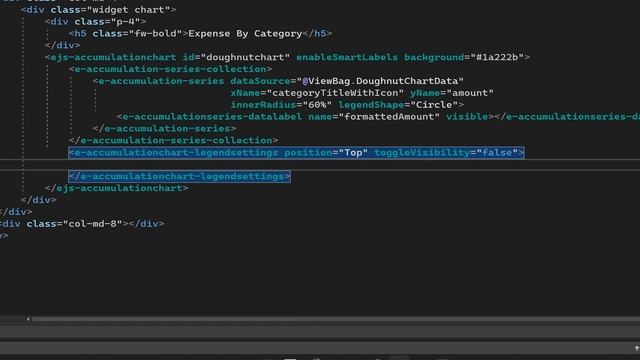This screenshot has width=640, height=360.
Task: Click the opening ejs-accumulationchart tag name
Action: pyautogui.click(x=113, y=57)
